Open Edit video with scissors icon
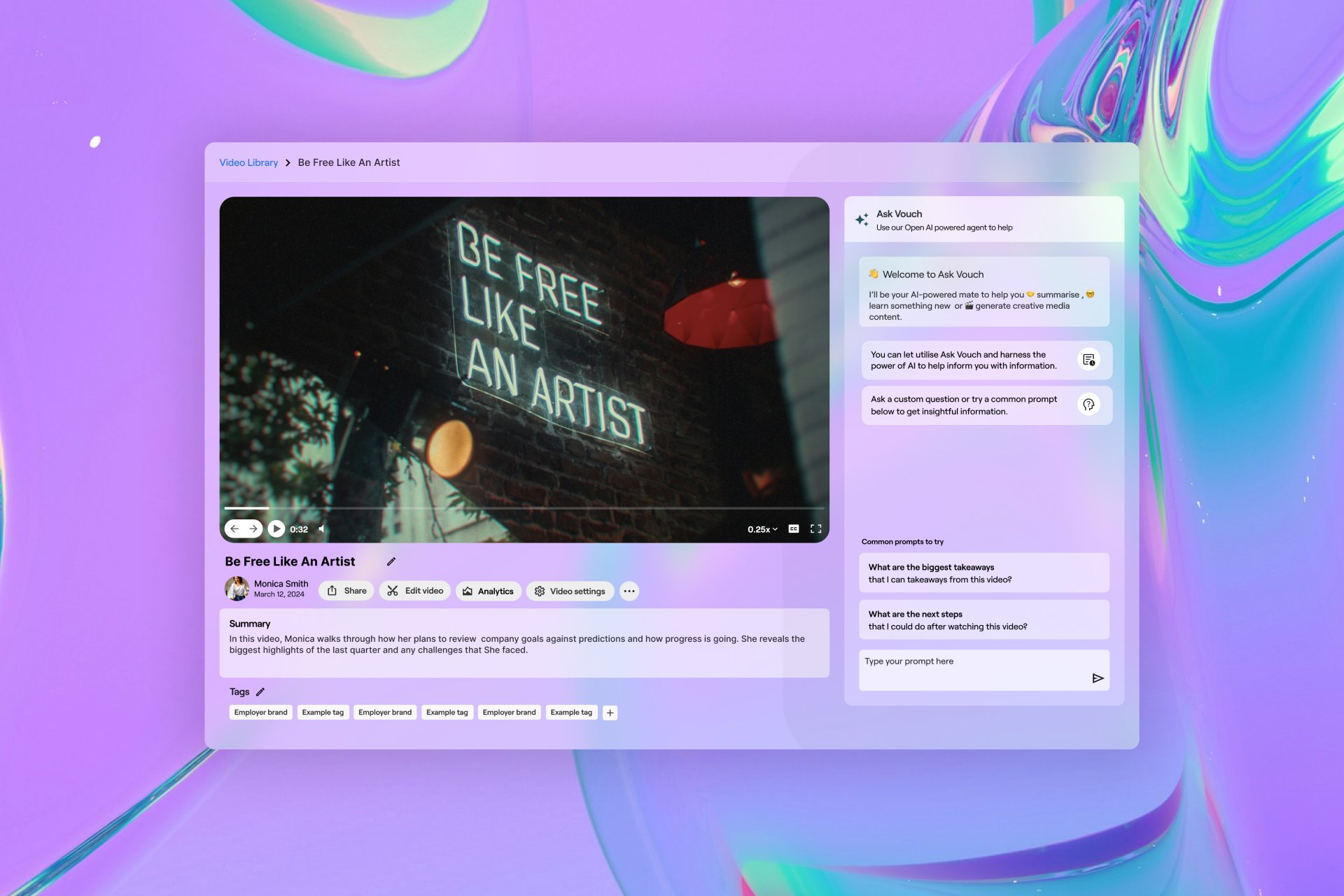The width and height of the screenshot is (1344, 896). click(416, 591)
